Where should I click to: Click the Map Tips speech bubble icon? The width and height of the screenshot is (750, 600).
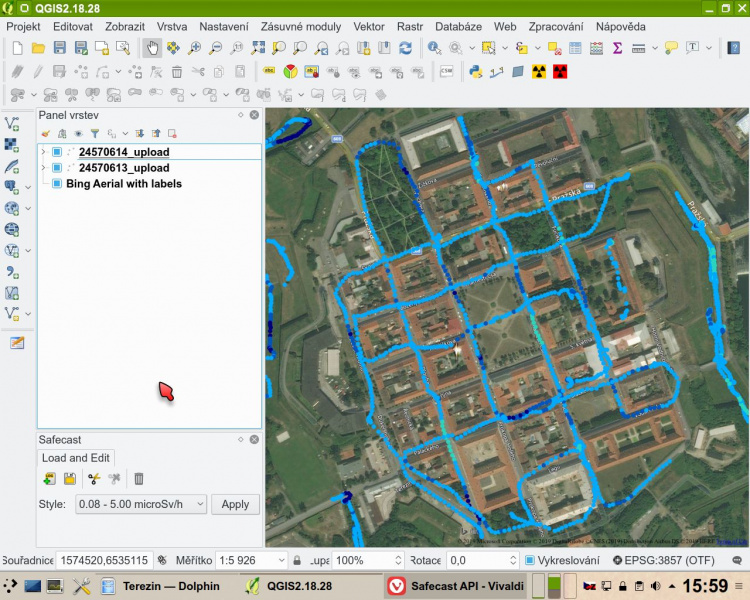point(671,48)
